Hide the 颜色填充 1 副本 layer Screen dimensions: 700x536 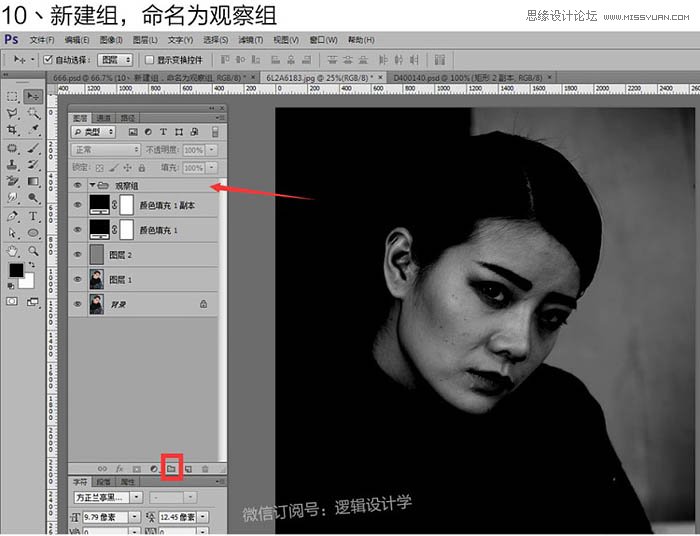coord(78,205)
